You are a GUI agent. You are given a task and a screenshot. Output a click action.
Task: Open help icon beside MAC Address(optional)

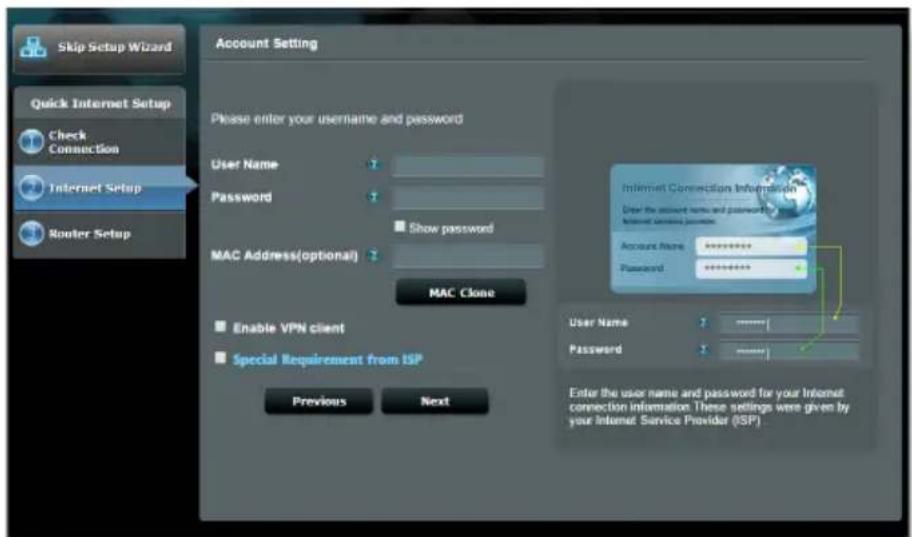[374, 255]
